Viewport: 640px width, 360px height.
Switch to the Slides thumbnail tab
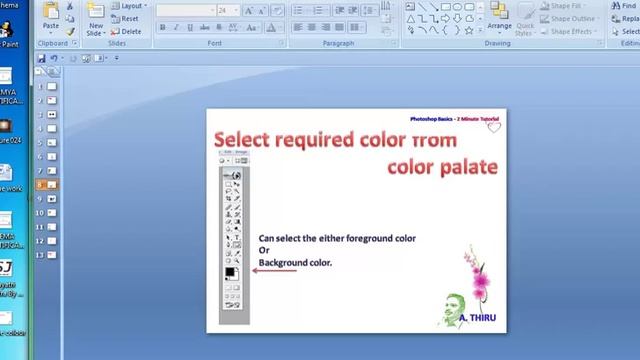[x=40, y=72]
